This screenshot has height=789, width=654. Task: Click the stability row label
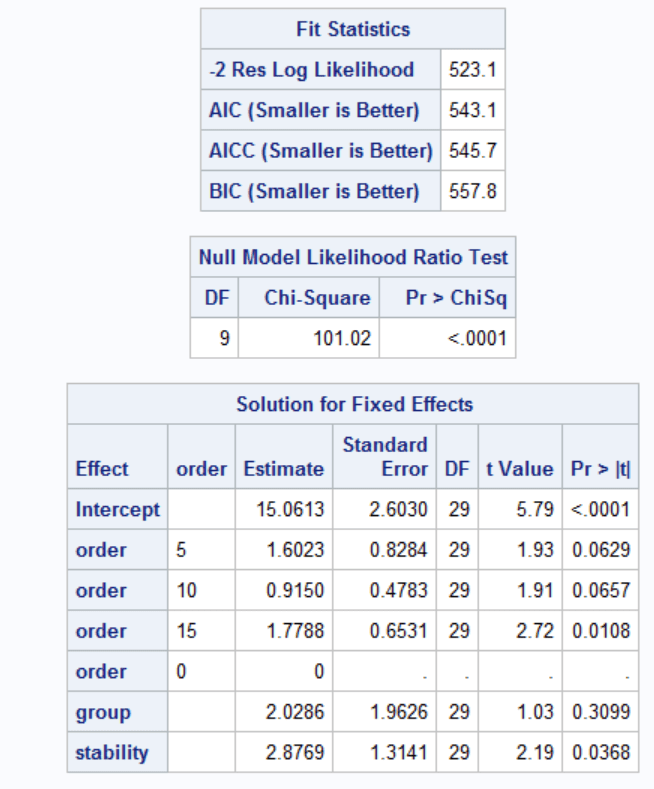(112, 753)
